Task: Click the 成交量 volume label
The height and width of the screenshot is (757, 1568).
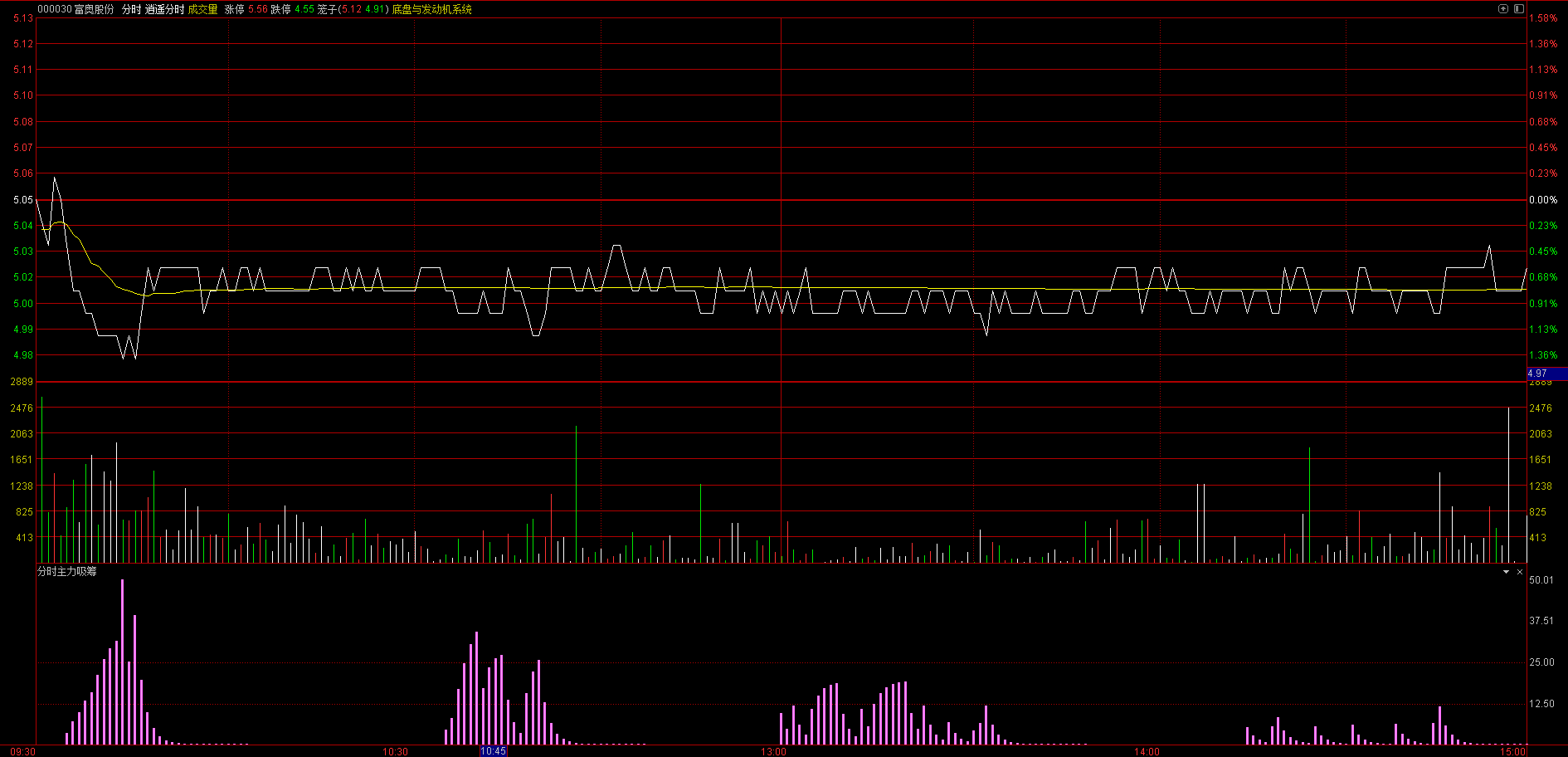Action: pos(202,9)
